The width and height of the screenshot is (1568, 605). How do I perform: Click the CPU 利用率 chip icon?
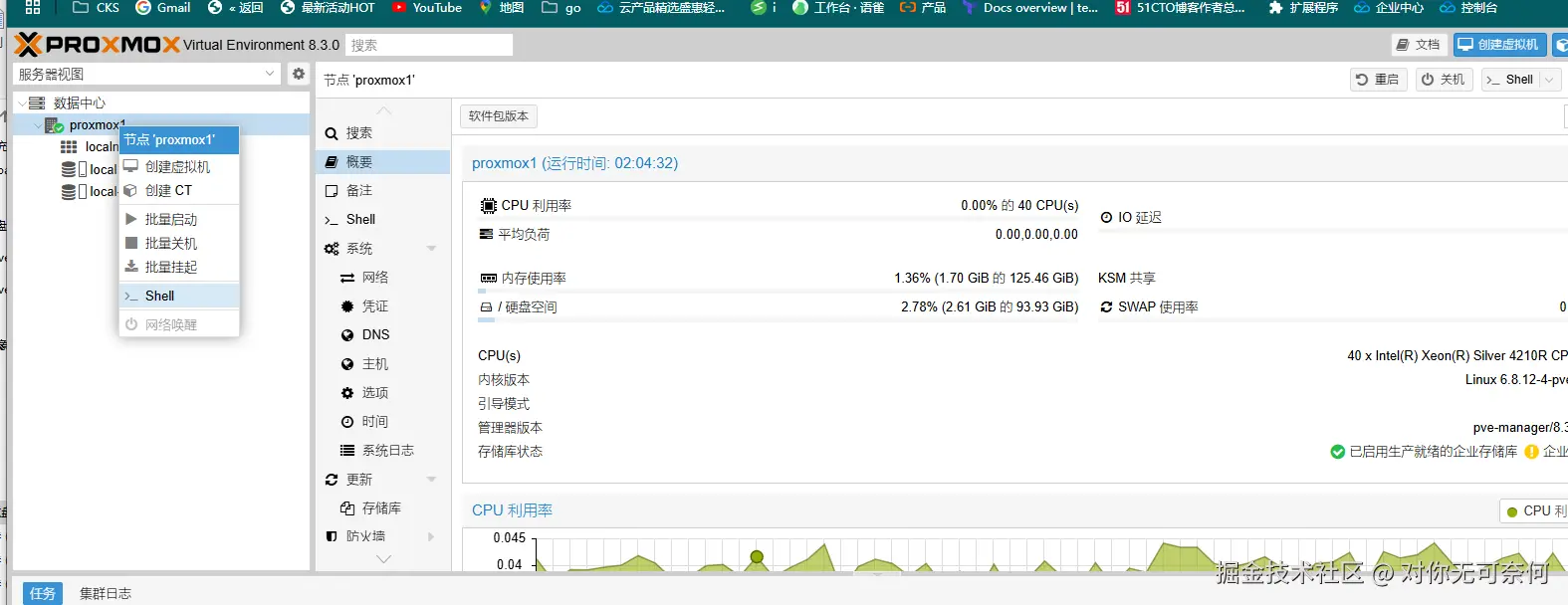click(488, 206)
